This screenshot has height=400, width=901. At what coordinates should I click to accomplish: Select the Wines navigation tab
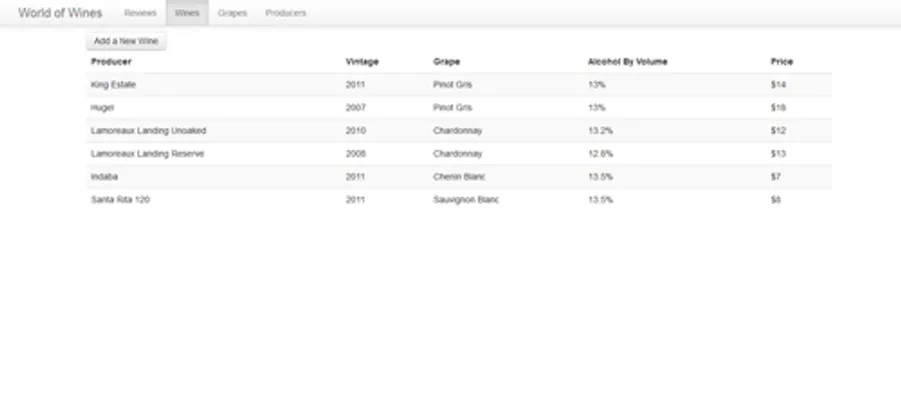(x=186, y=13)
